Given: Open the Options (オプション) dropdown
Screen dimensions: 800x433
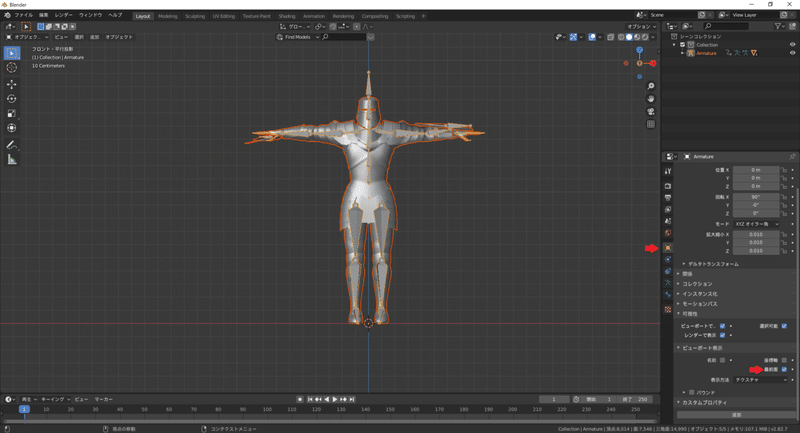Looking at the screenshot, I should [641, 27].
